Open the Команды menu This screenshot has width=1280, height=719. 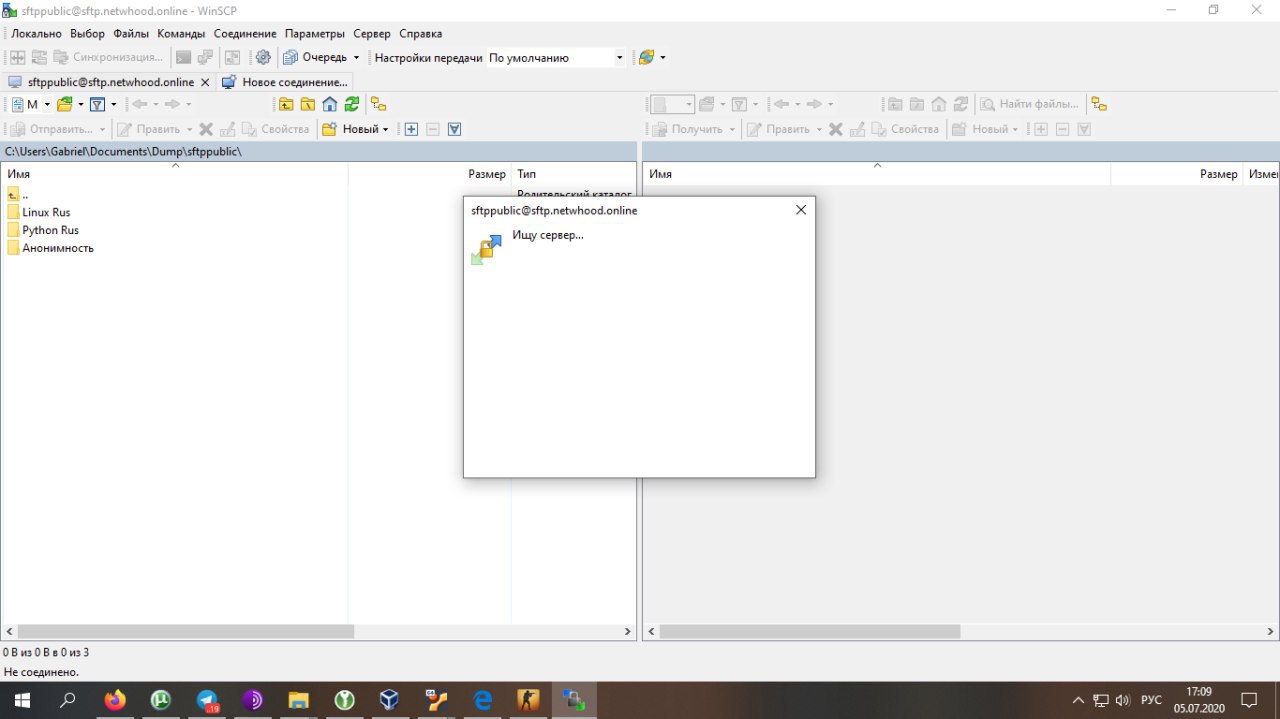pyautogui.click(x=181, y=33)
